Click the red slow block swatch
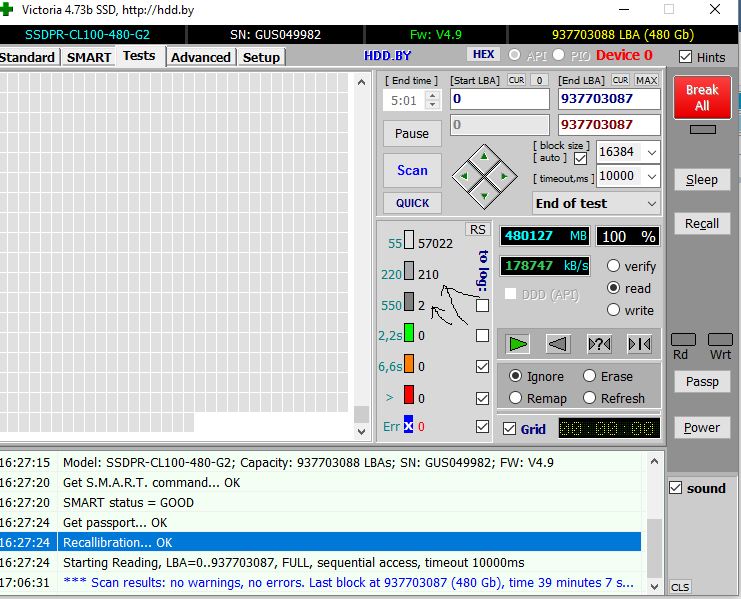Image resolution: width=741 pixels, height=599 pixels. pyautogui.click(x=409, y=394)
